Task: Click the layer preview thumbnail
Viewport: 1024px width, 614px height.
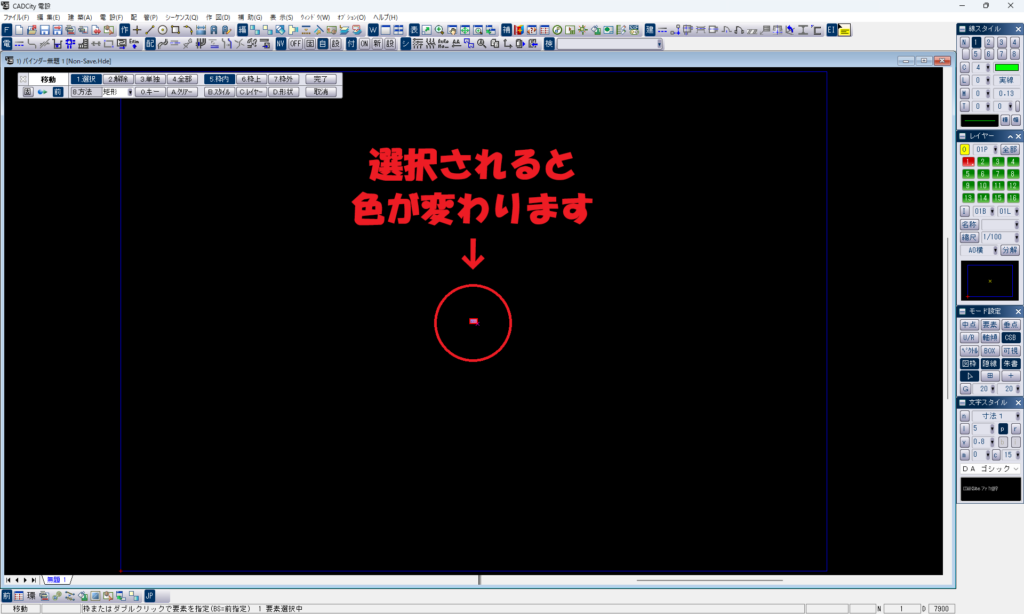Action: click(990, 281)
